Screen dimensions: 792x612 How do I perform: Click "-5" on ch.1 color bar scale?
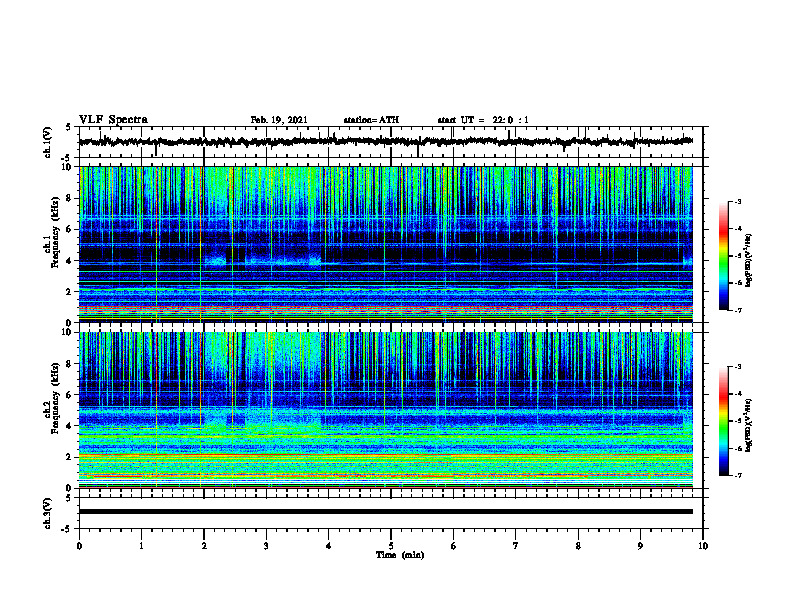(738, 256)
